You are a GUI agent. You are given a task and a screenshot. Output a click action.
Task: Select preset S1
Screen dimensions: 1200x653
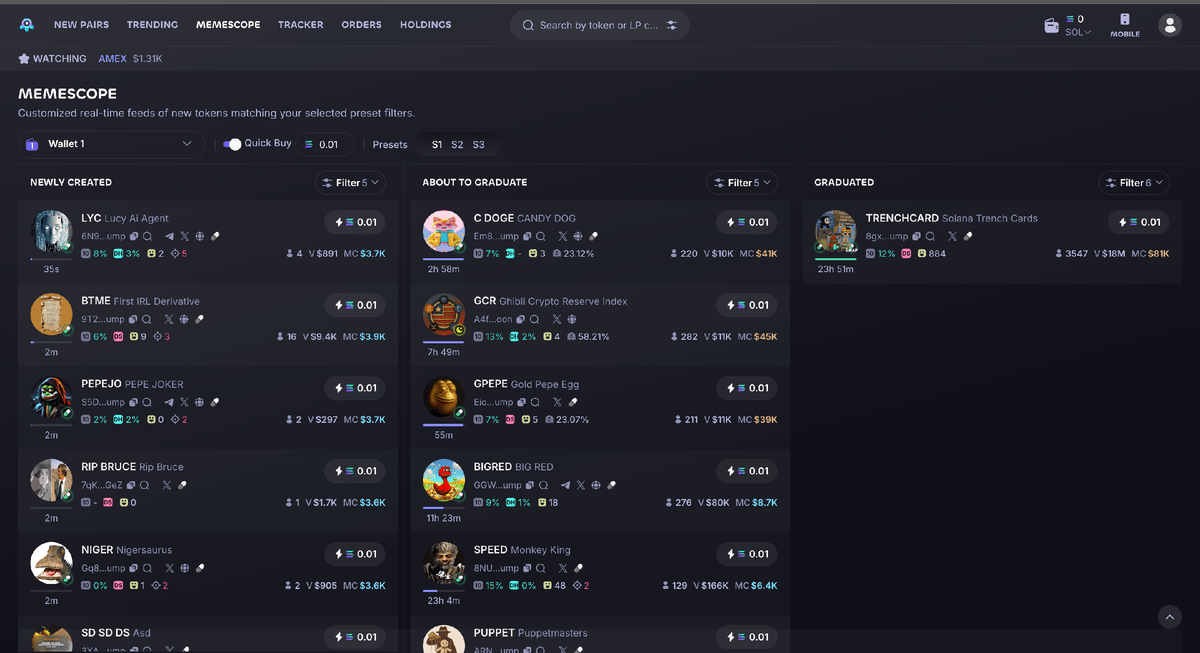pyautogui.click(x=437, y=145)
